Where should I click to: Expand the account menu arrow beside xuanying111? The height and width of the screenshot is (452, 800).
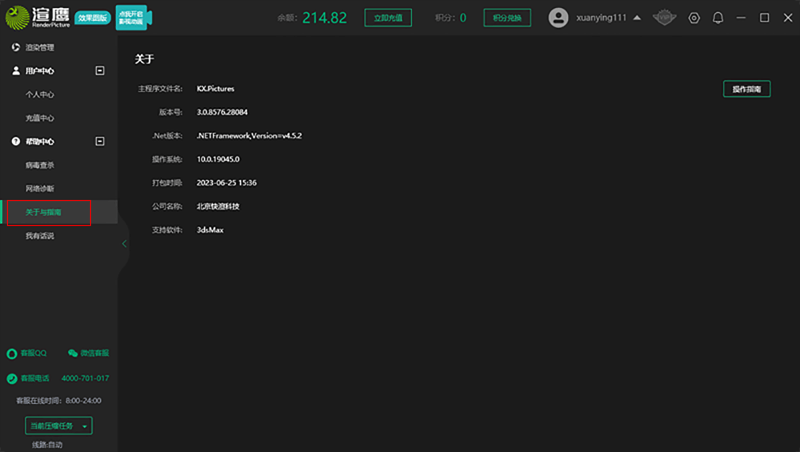(x=638, y=18)
